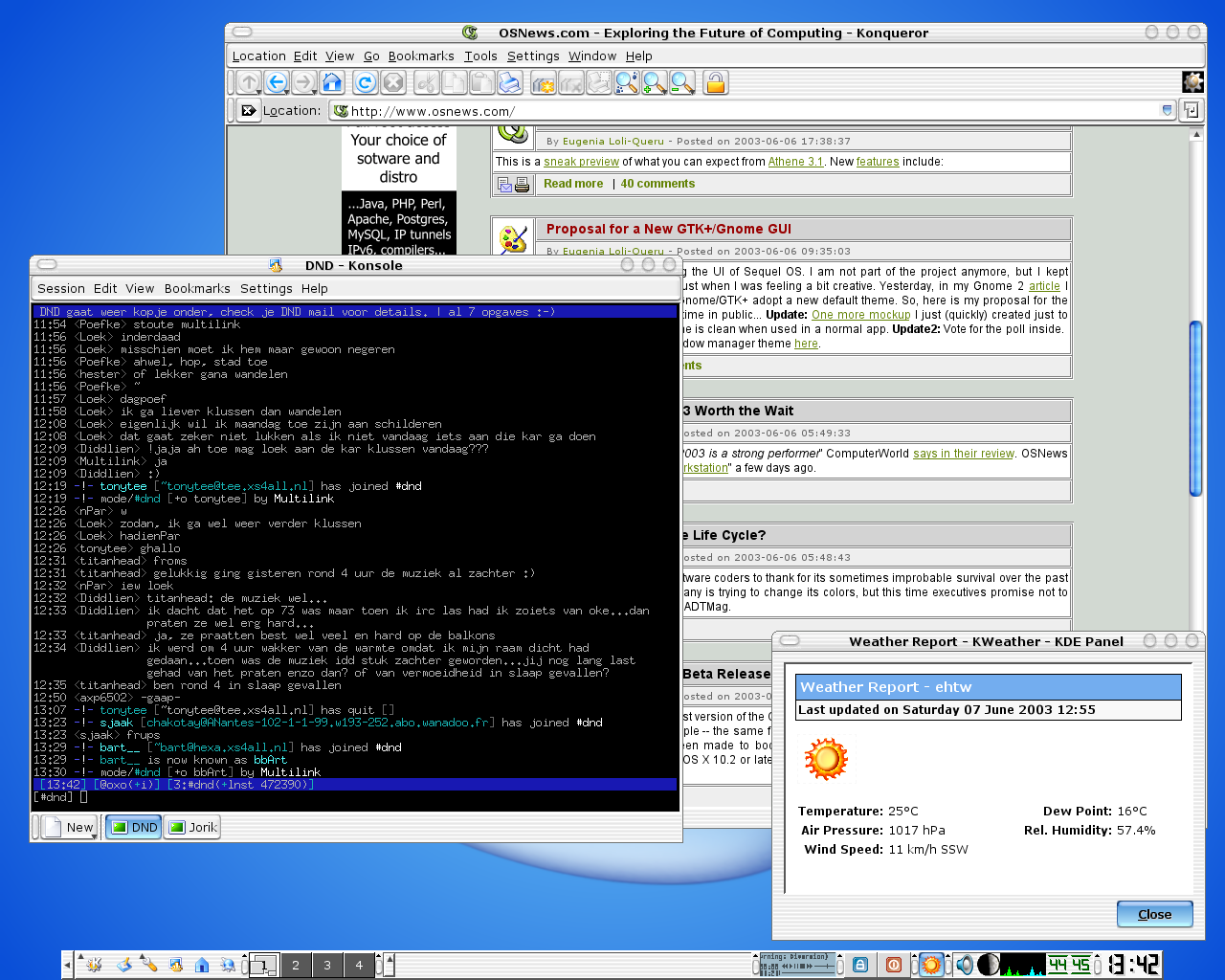Open the K menu on the panel
The height and width of the screenshot is (980, 1225).
tap(92, 965)
